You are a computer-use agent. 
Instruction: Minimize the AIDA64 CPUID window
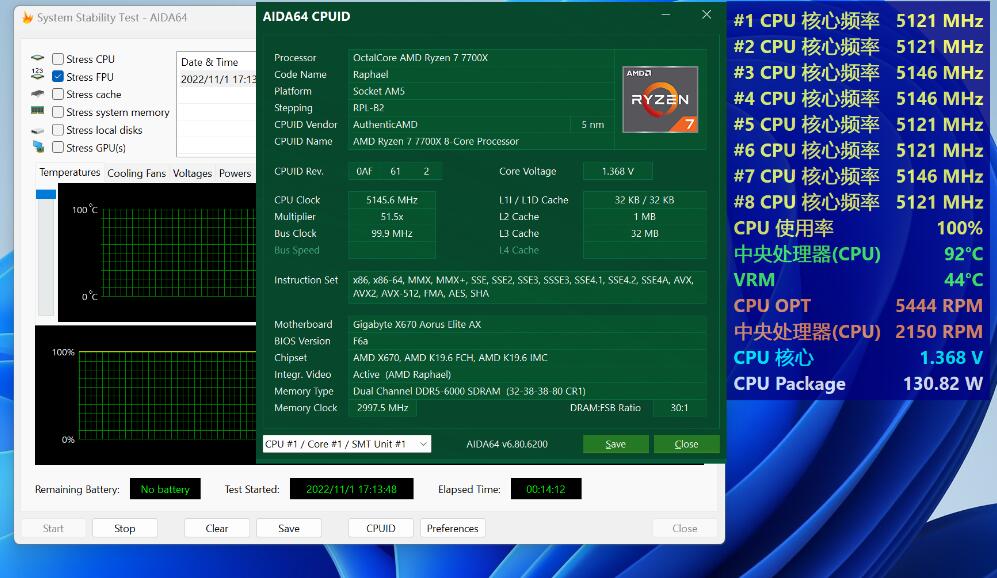pyautogui.click(x=666, y=15)
